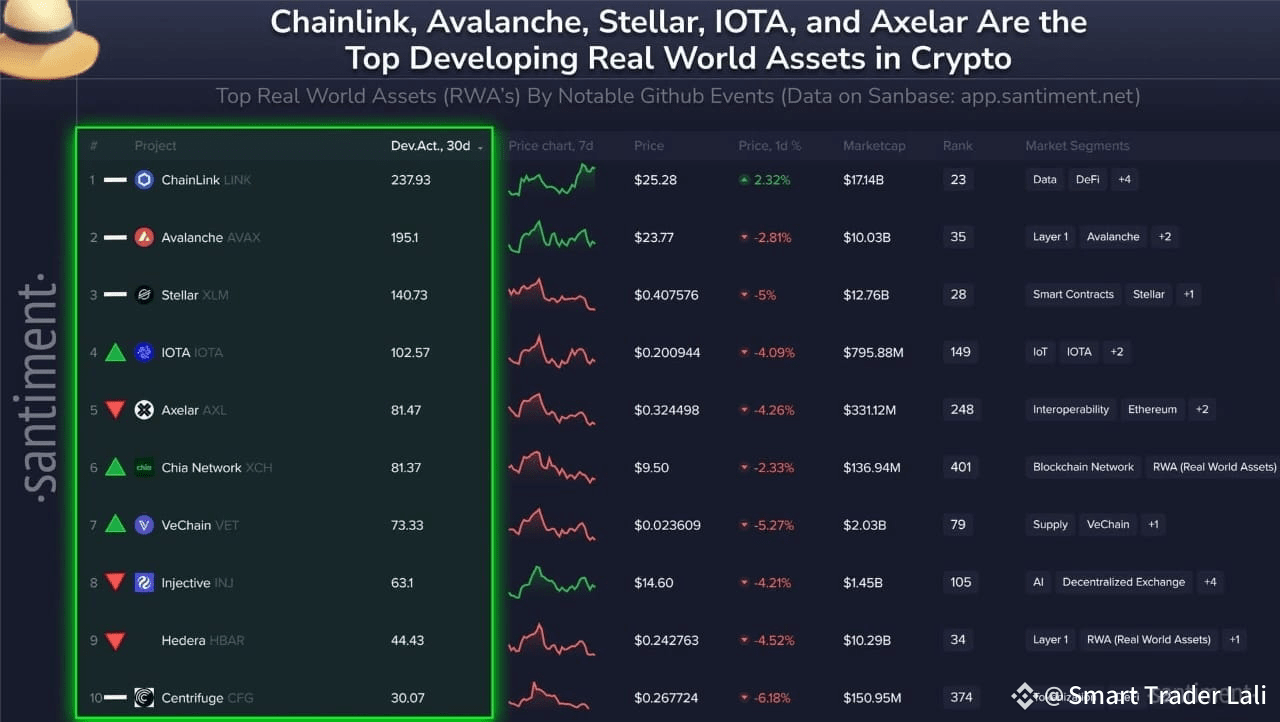Click the red down arrow beside Axelar

(114, 409)
